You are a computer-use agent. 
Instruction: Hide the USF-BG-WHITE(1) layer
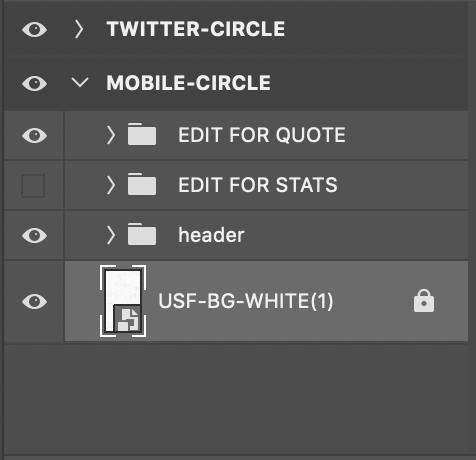[34, 302]
